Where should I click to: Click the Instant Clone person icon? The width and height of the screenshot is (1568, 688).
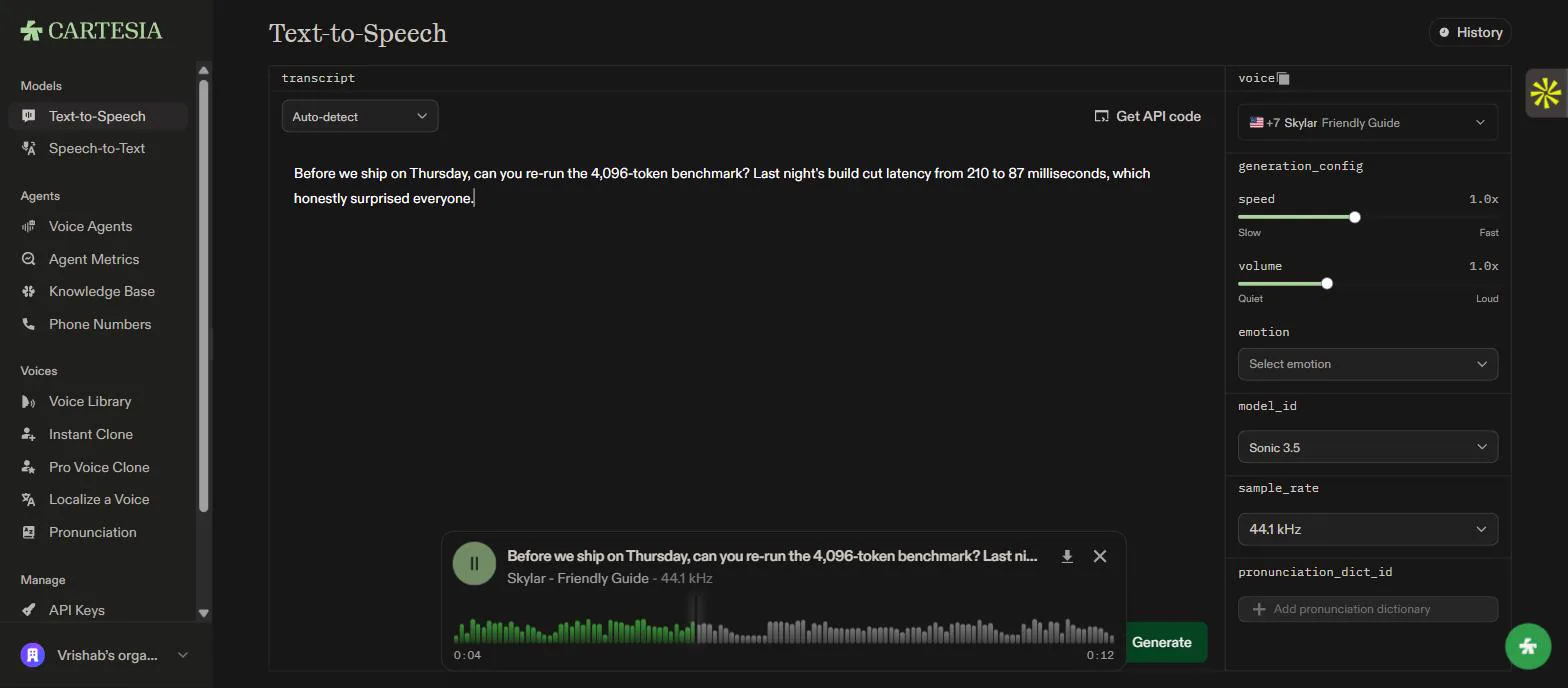click(28, 434)
